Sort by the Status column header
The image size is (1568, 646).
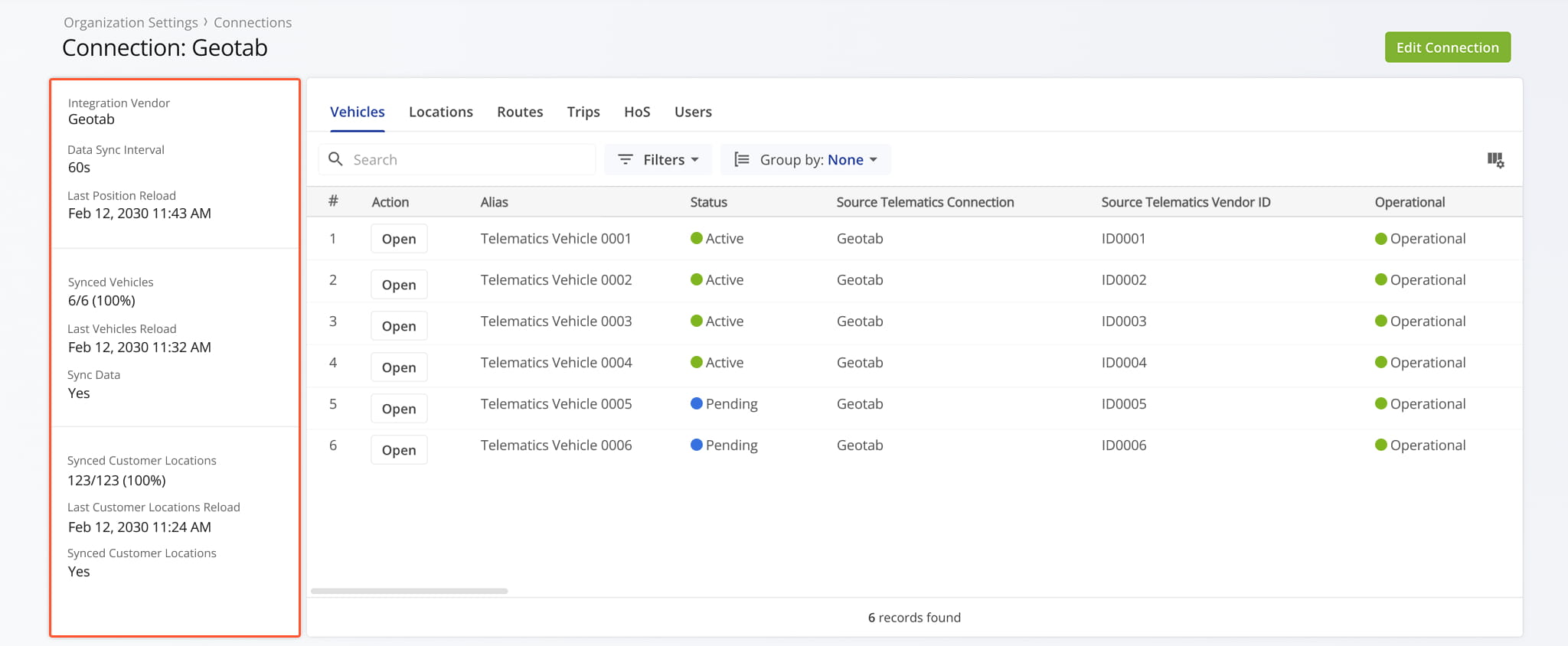(x=708, y=202)
